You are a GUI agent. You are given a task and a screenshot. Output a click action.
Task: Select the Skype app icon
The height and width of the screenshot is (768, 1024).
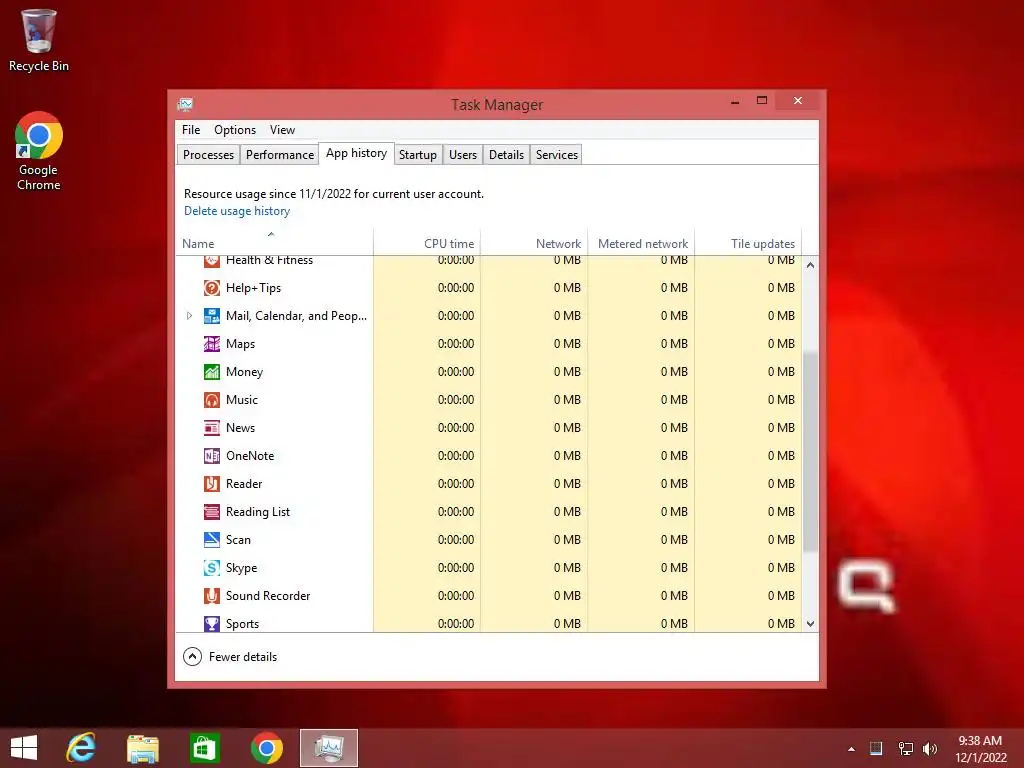[212, 568]
